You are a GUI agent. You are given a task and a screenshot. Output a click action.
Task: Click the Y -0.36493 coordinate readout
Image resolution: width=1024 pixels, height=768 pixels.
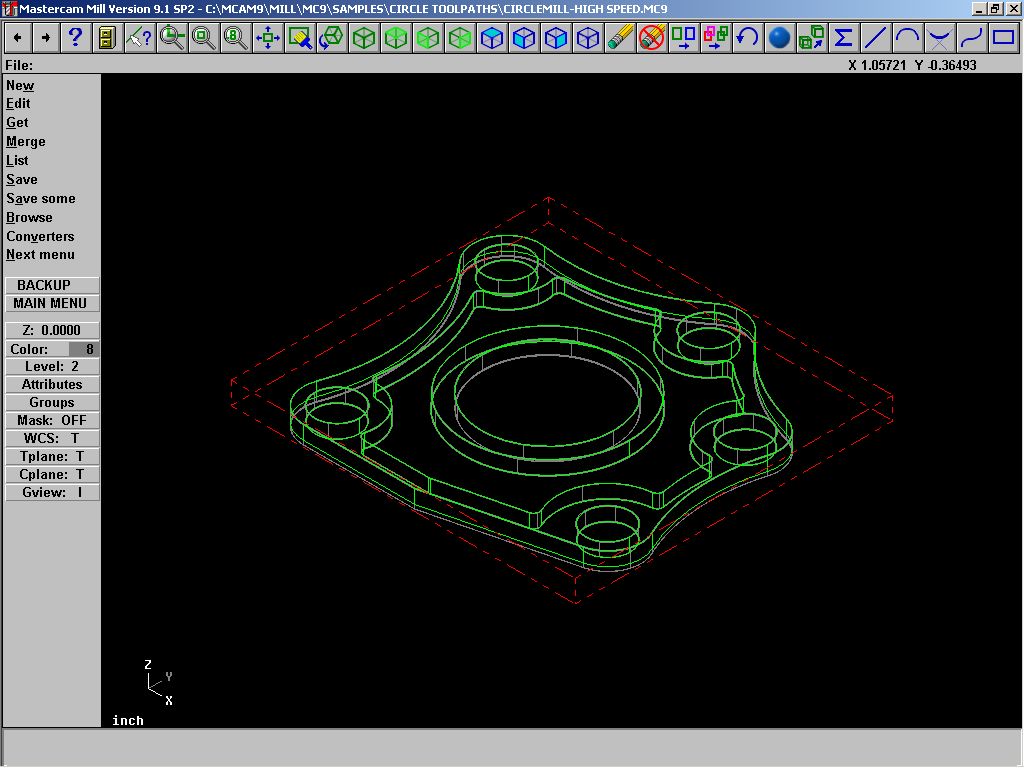pos(946,65)
